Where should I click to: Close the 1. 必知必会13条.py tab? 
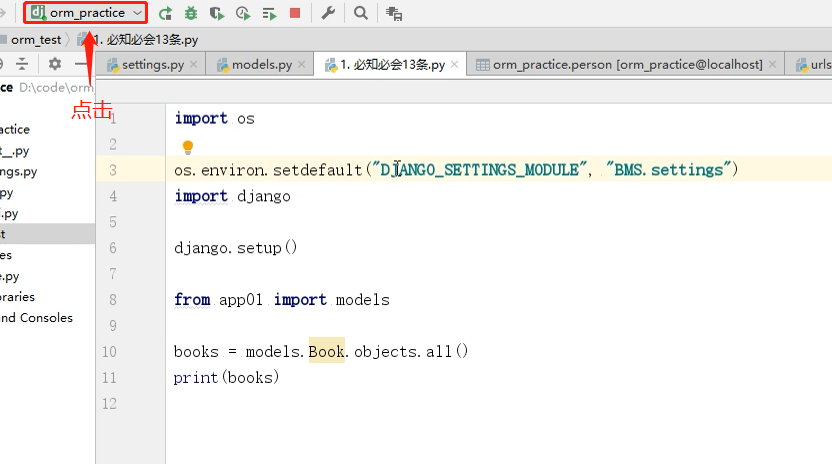tap(454, 64)
